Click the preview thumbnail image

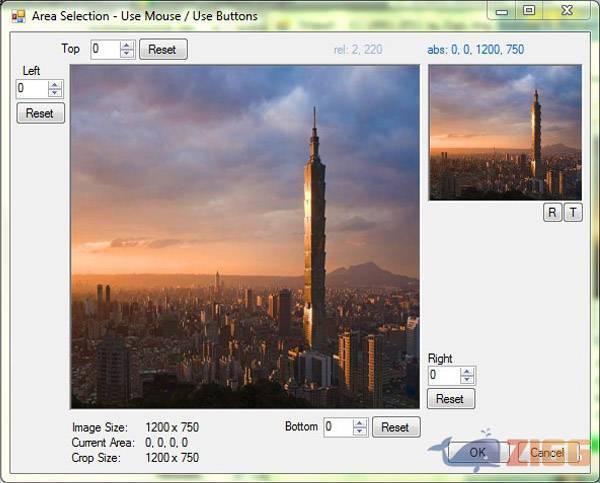504,132
